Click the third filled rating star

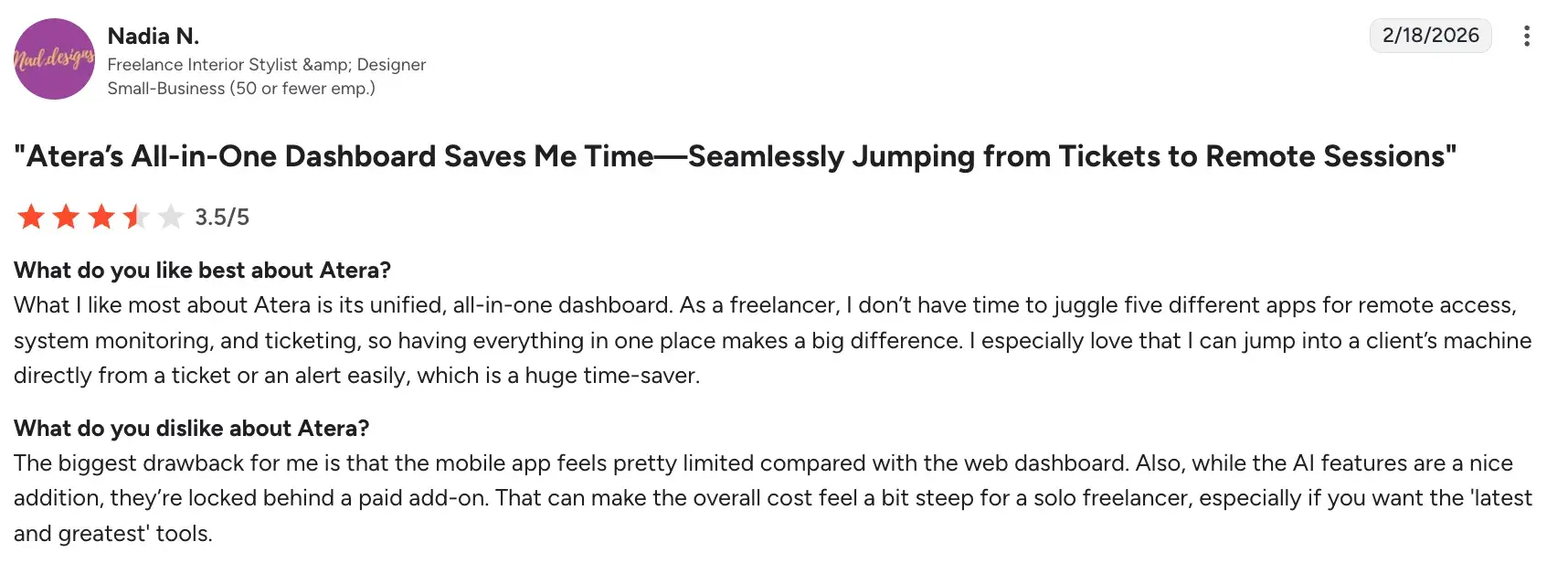tap(101, 217)
